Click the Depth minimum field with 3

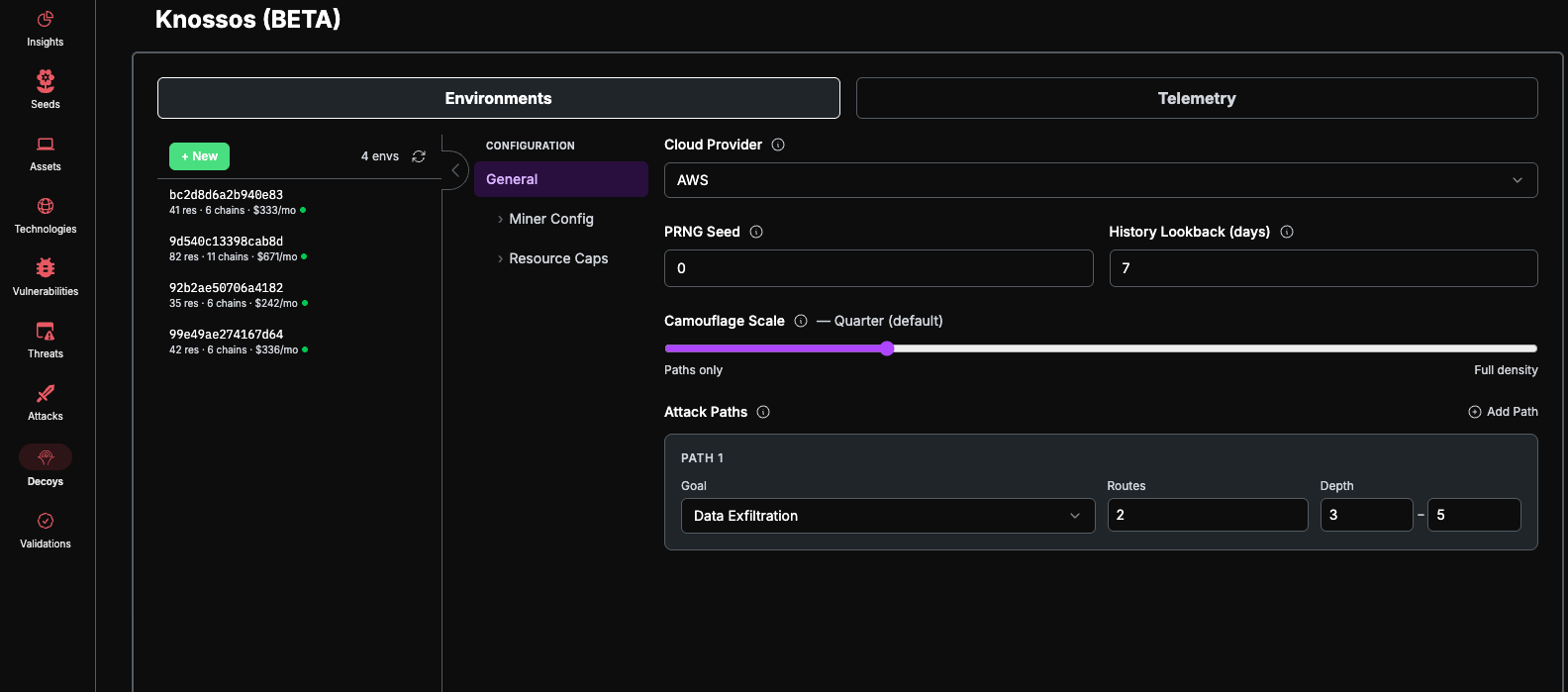pyautogui.click(x=1367, y=515)
